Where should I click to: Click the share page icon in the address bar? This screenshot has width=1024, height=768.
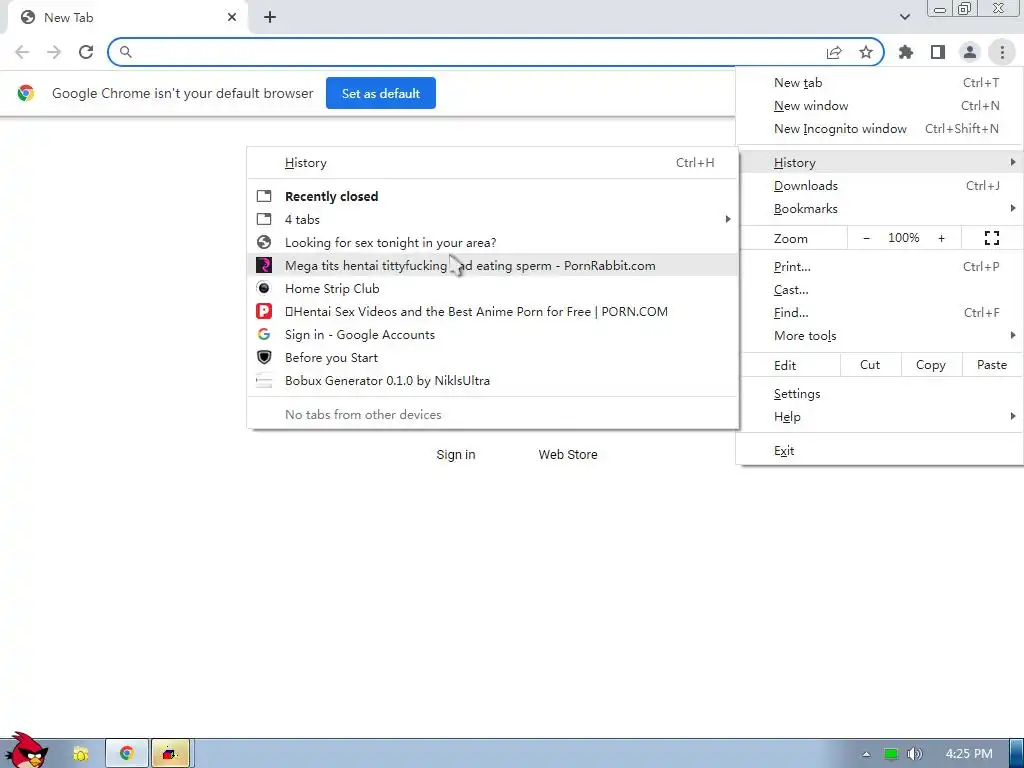(834, 52)
